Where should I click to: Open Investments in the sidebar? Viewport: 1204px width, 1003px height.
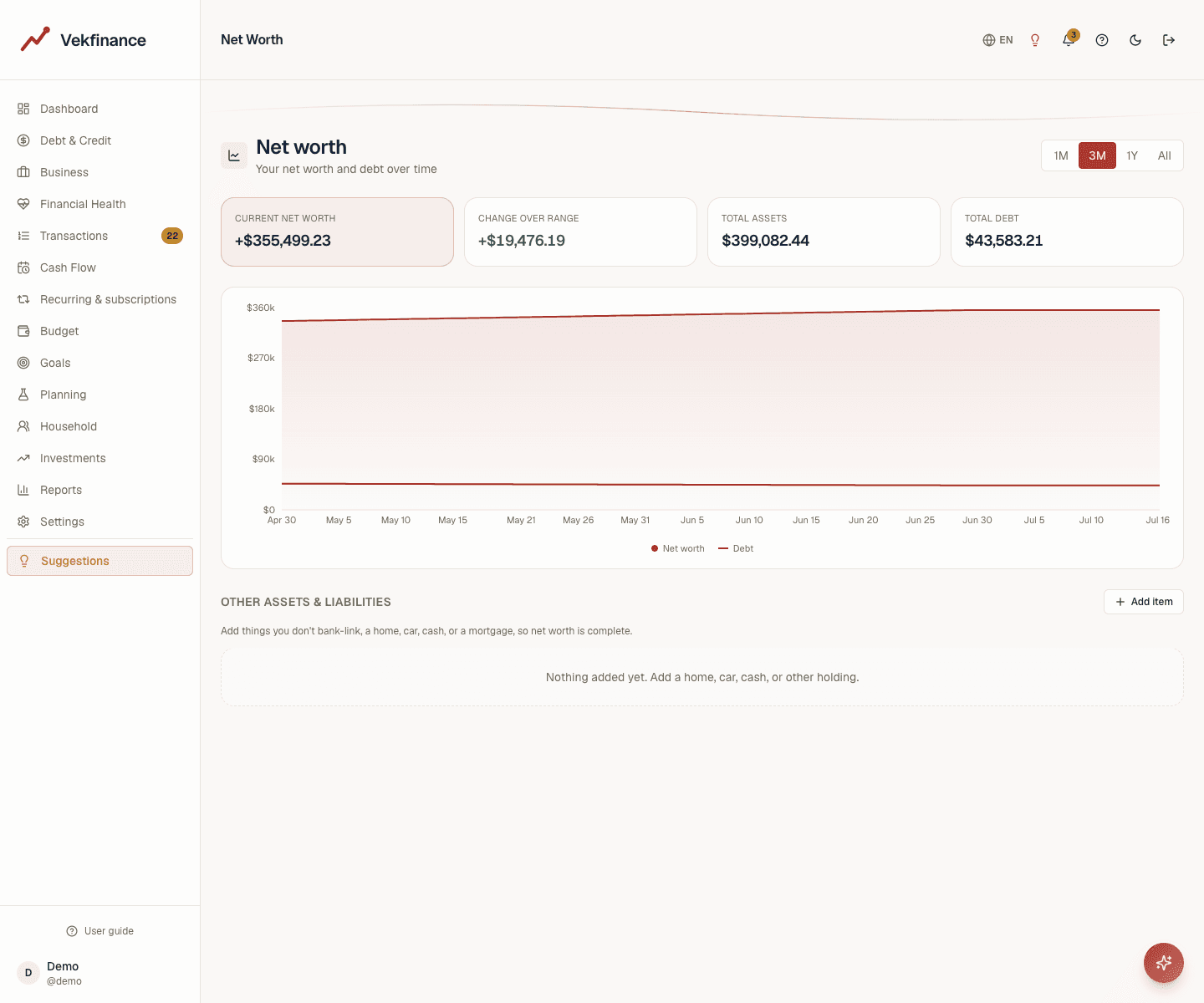pyautogui.click(x=99, y=458)
